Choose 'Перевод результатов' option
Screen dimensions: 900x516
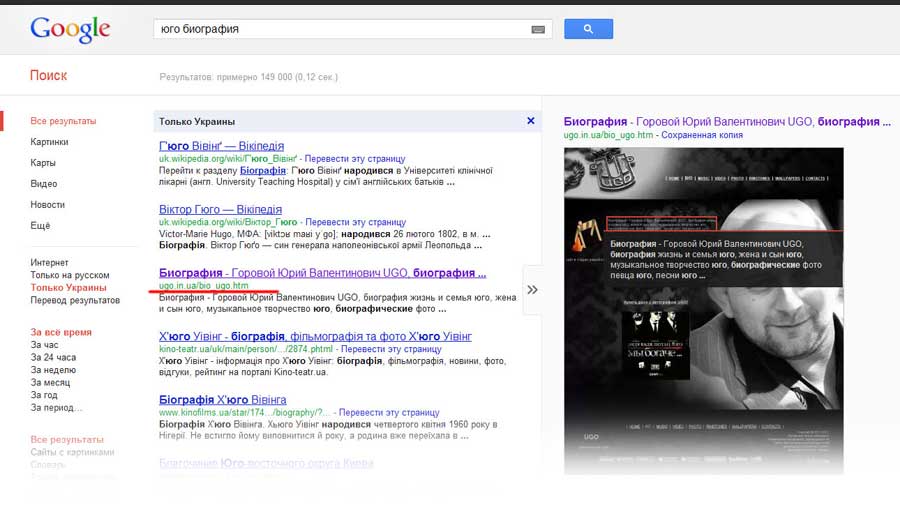(75, 300)
